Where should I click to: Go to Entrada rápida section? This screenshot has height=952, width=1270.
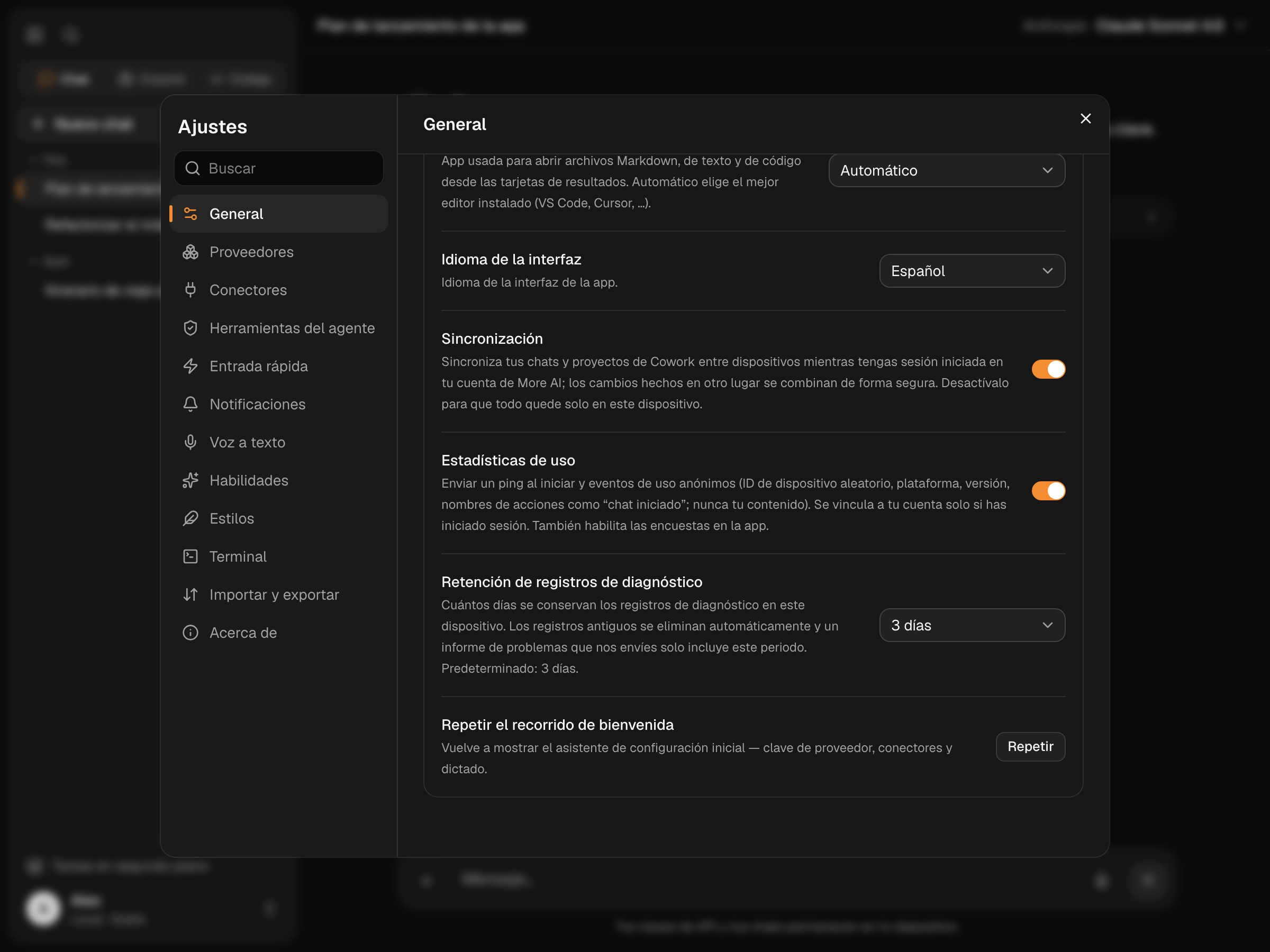279,366
